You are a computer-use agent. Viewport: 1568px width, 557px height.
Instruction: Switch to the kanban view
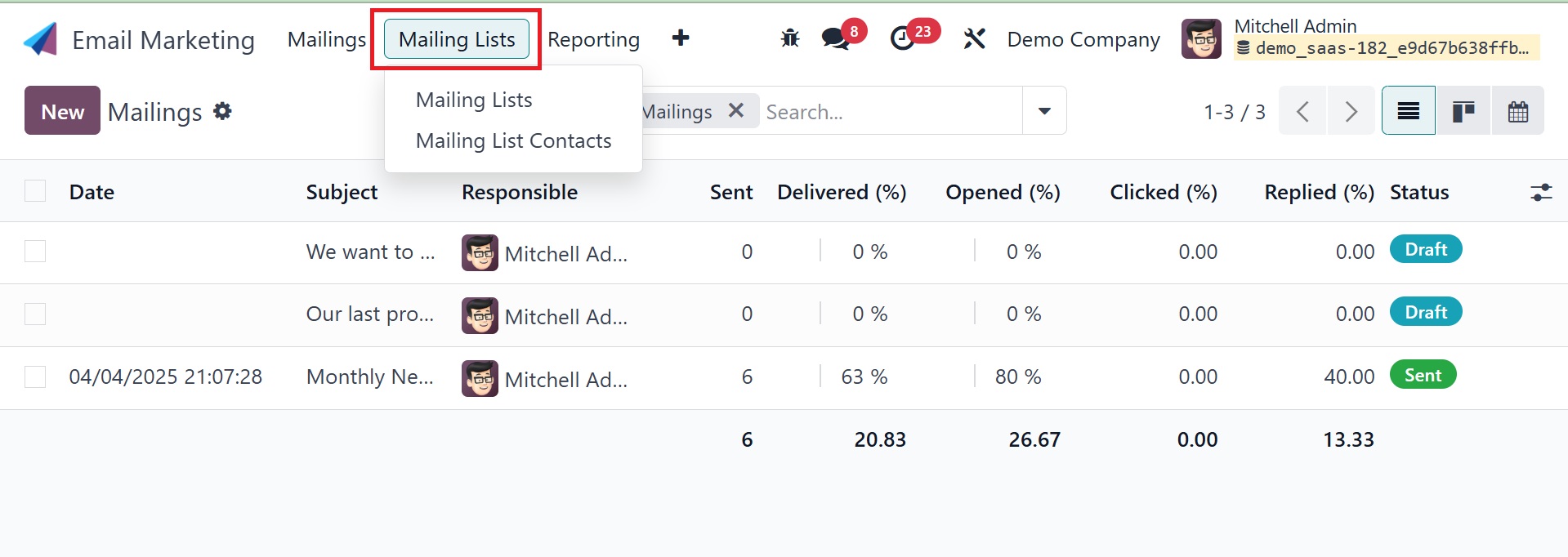point(1463,111)
